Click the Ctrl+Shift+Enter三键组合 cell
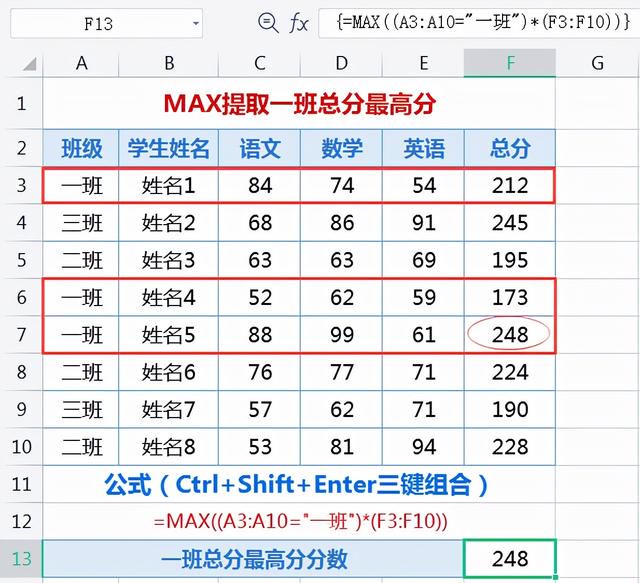Viewport: 640px width, 583px height. [x=299, y=484]
